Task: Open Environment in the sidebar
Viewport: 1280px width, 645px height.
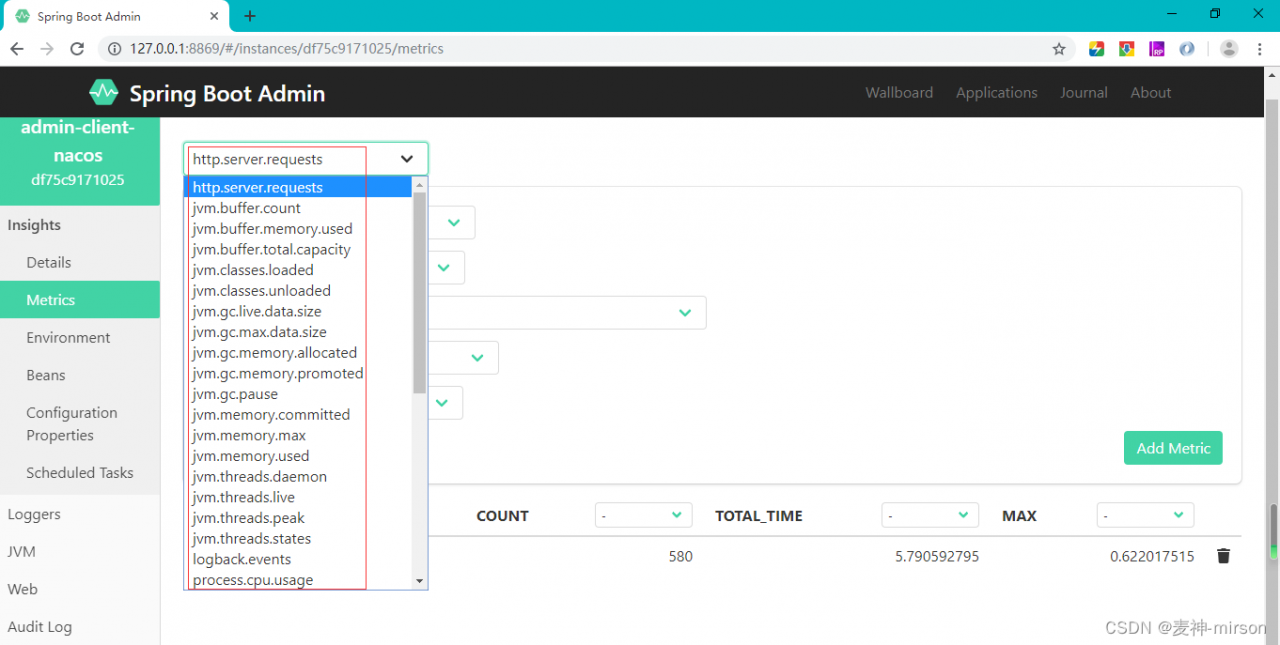Action: coord(80,338)
